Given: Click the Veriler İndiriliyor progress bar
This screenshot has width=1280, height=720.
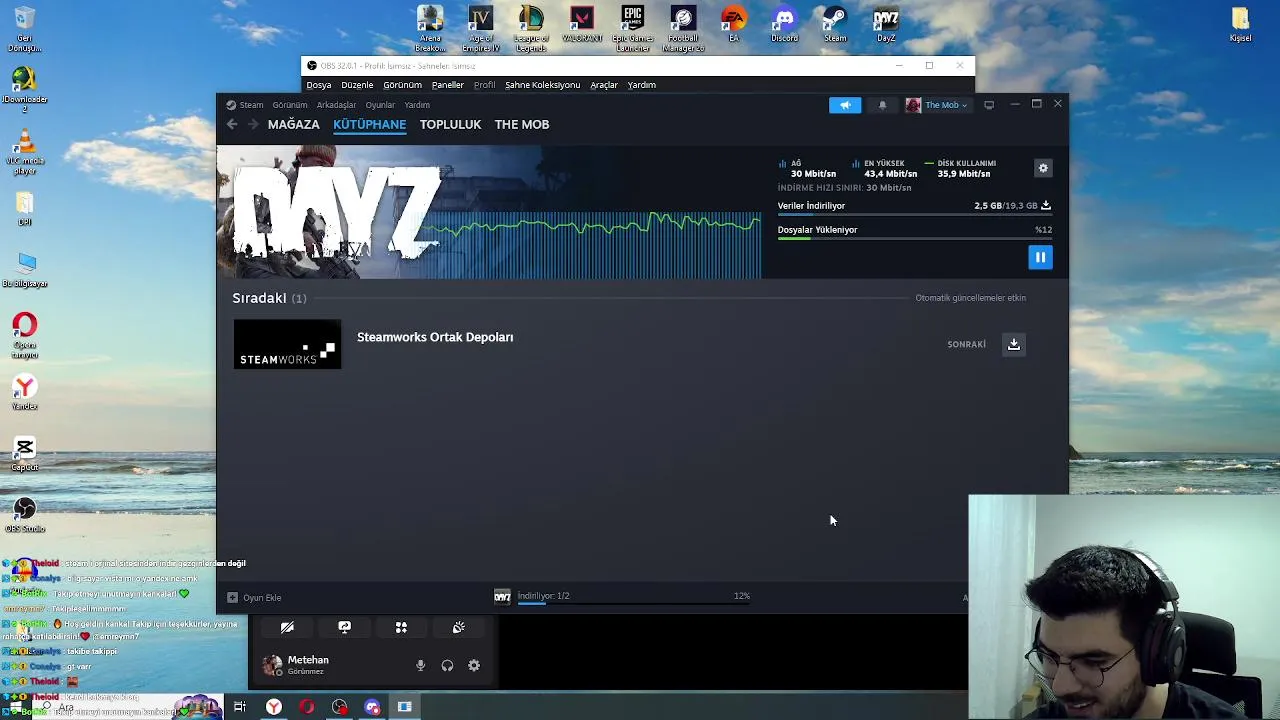Looking at the screenshot, I should [x=914, y=214].
